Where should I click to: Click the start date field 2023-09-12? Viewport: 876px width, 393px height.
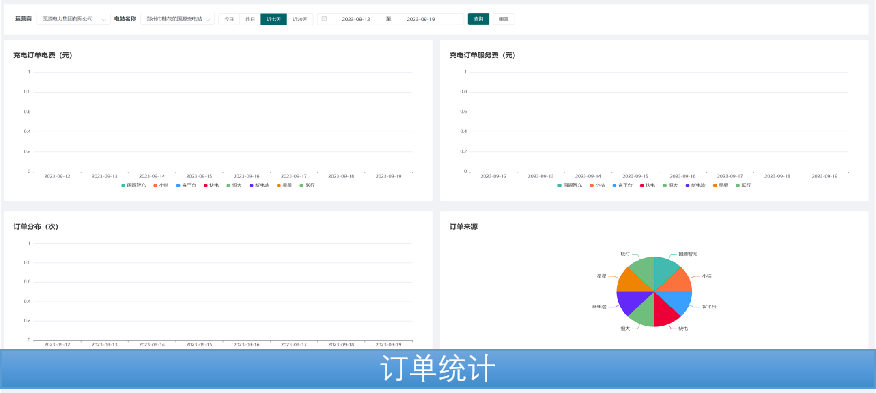[x=356, y=19]
